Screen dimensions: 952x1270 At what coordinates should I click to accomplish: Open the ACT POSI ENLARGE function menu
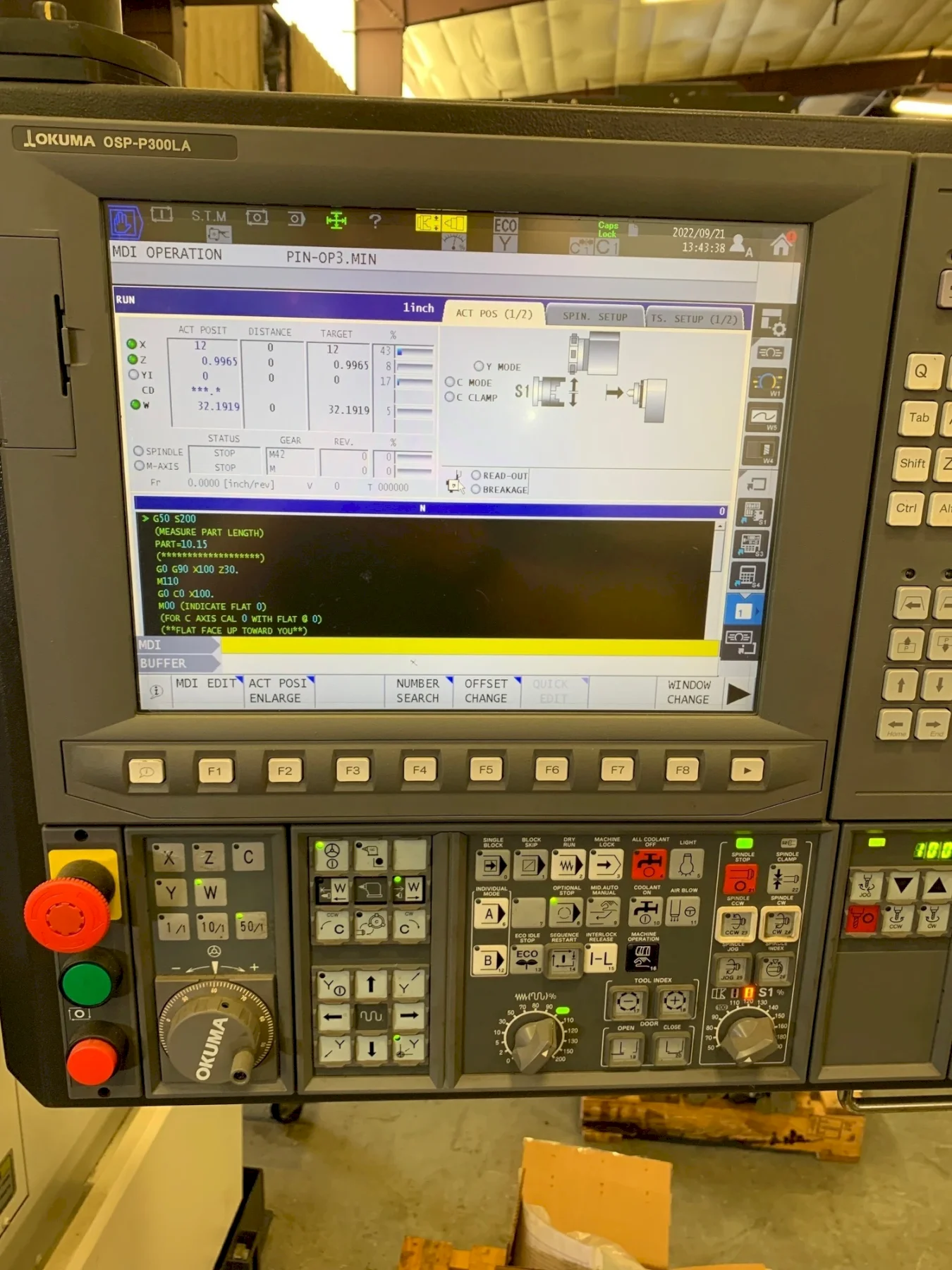279,691
